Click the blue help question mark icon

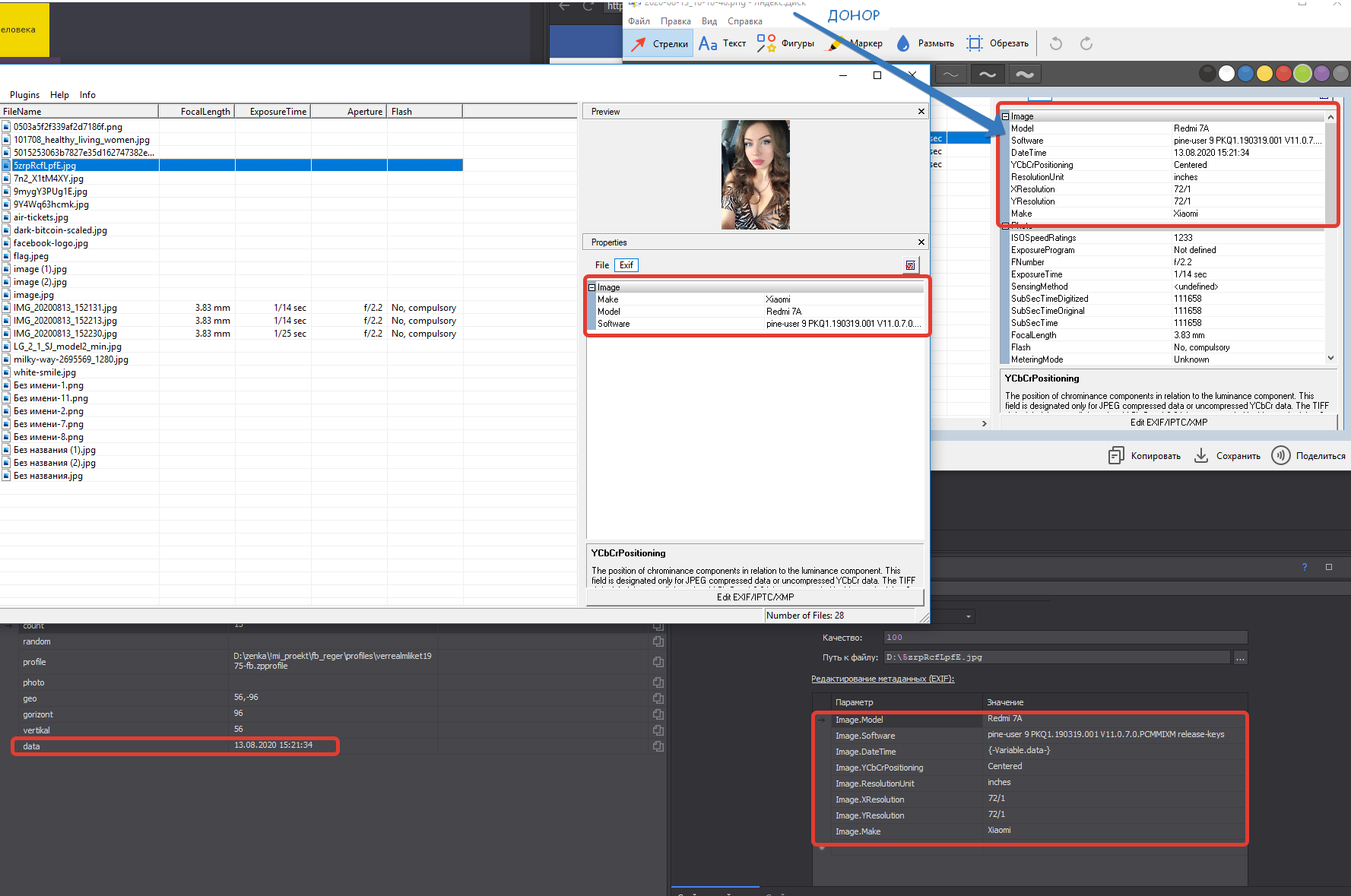[x=1305, y=567]
